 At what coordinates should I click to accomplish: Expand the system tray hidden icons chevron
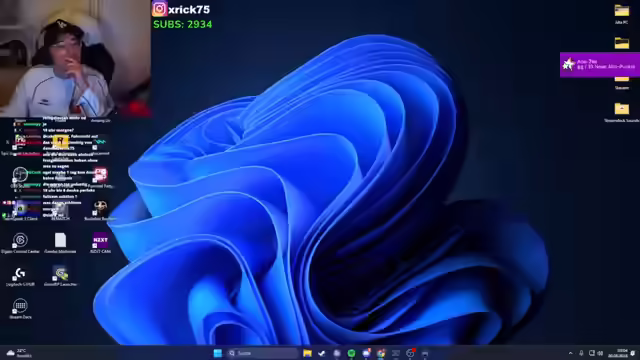pyautogui.click(x=571, y=353)
